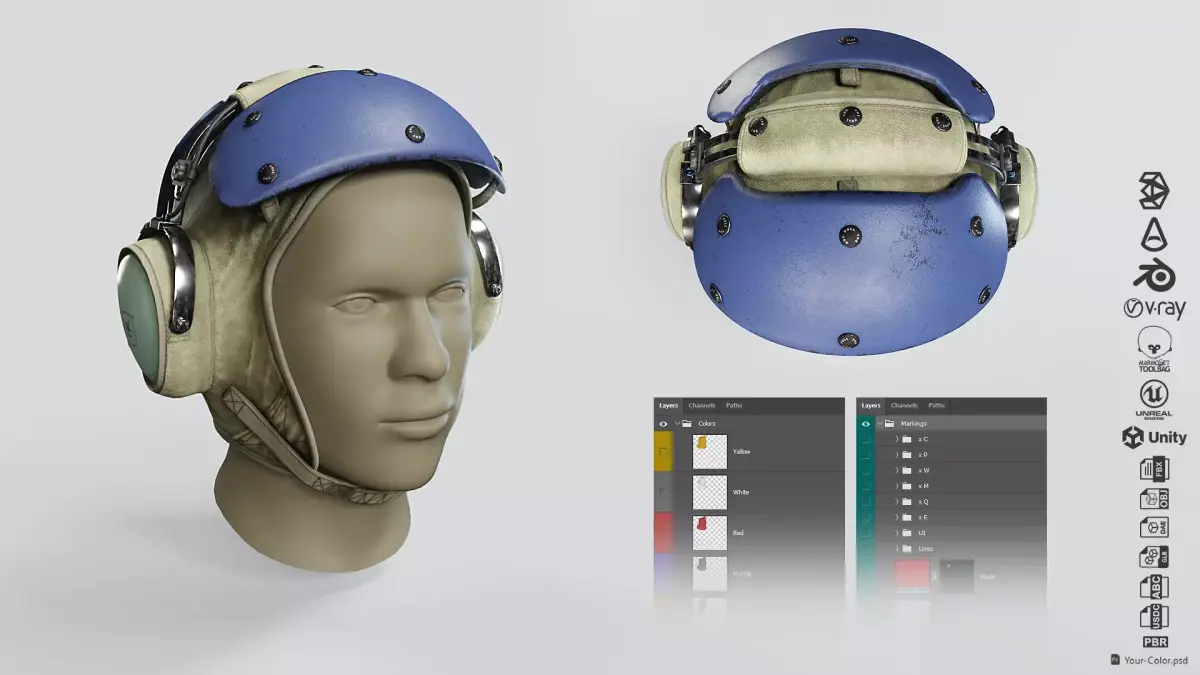Click the x W folder icon
The width and height of the screenshot is (1200, 675).
coord(907,470)
